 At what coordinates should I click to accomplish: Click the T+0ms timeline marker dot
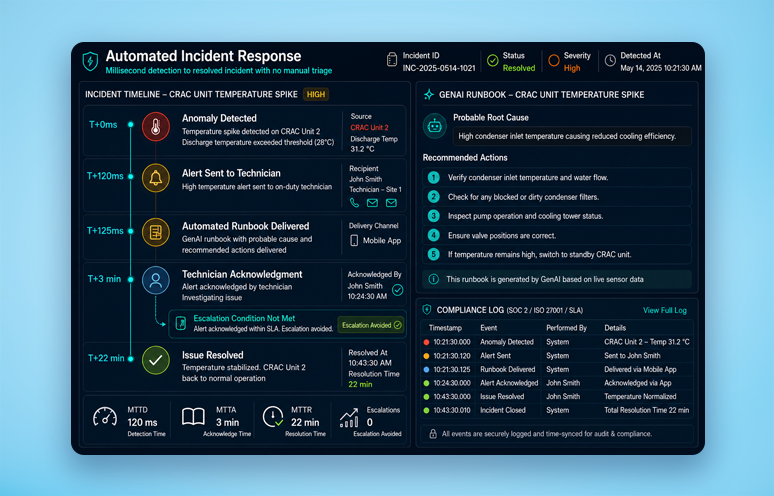tap(131, 125)
